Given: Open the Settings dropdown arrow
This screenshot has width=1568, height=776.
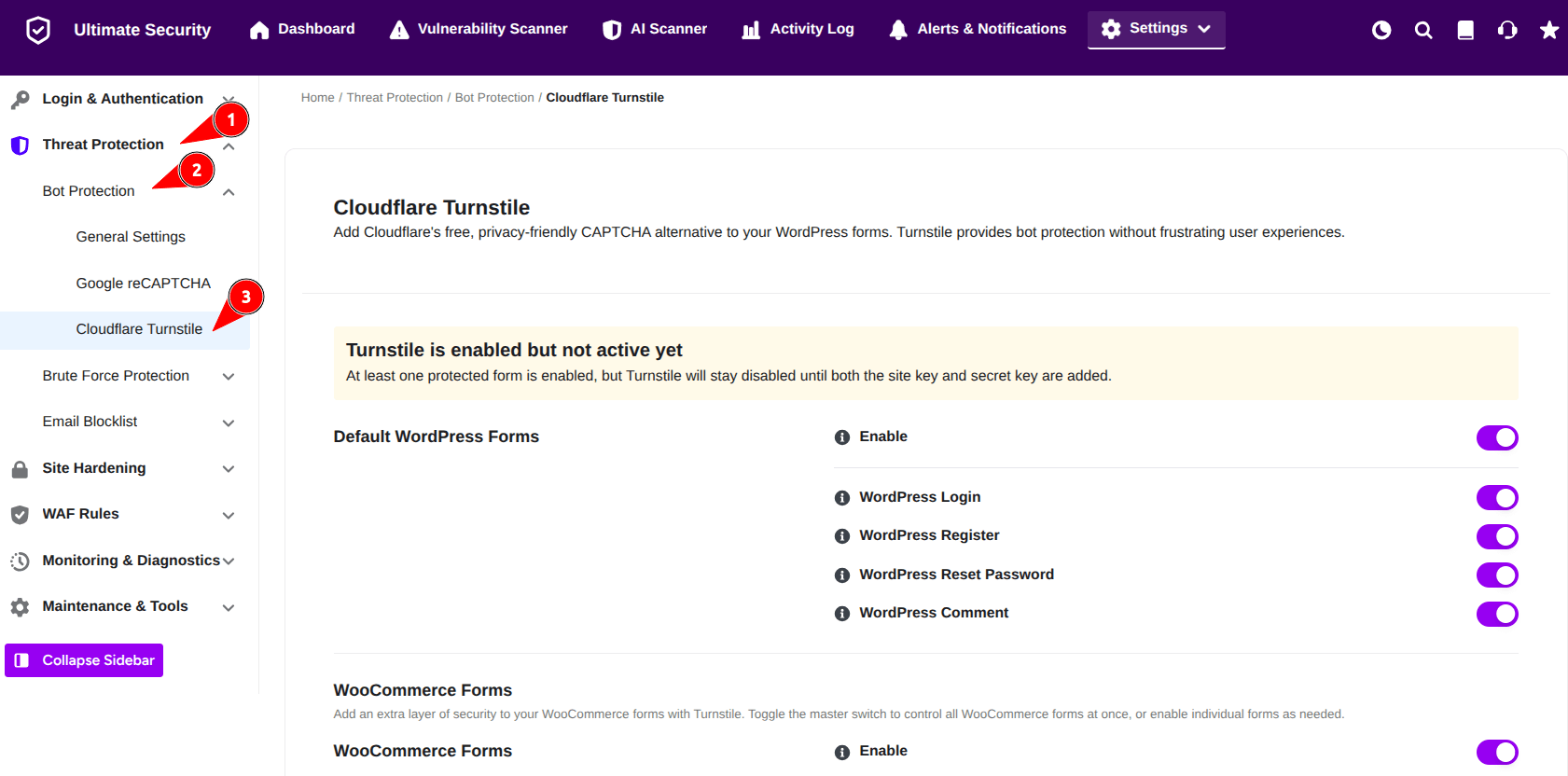Looking at the screenshot, I should (1204, 29).
